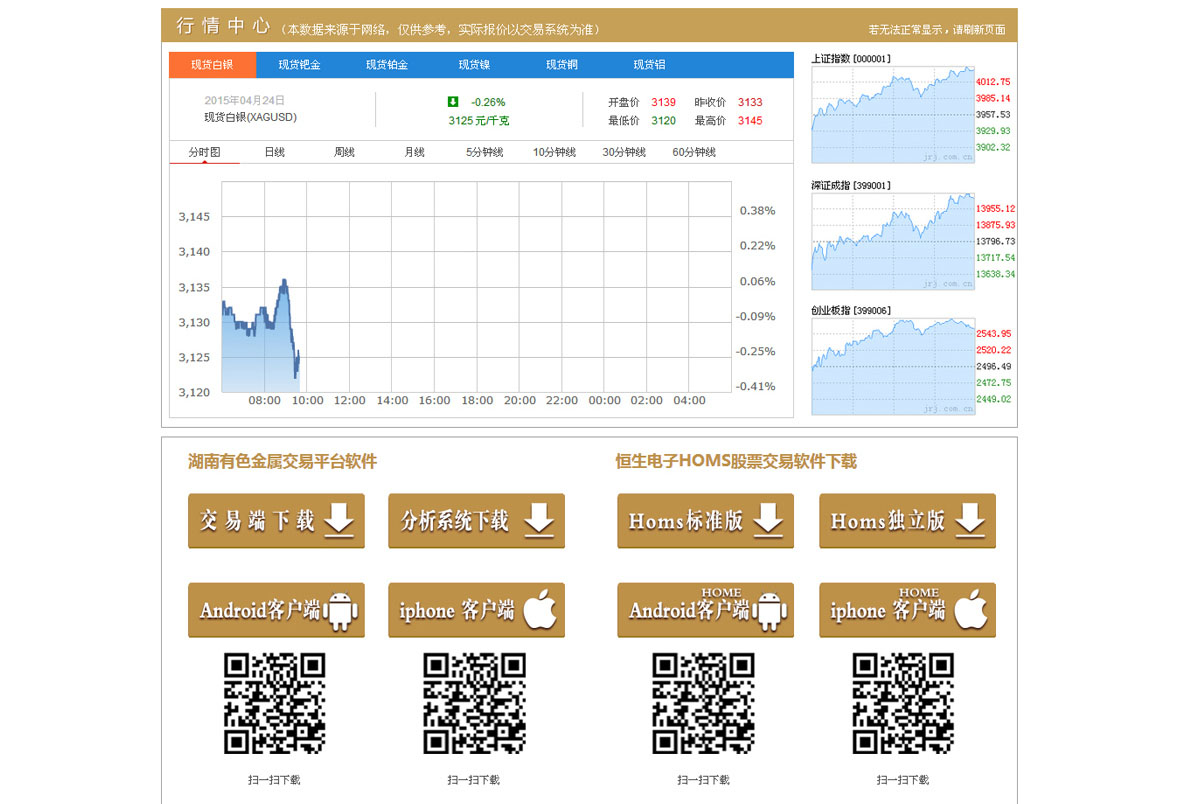Click the date 2015年04月24日
Image resolution: width=1200 pixels, height=804 pixels.
pyautogui.click(x=245, y=100)
